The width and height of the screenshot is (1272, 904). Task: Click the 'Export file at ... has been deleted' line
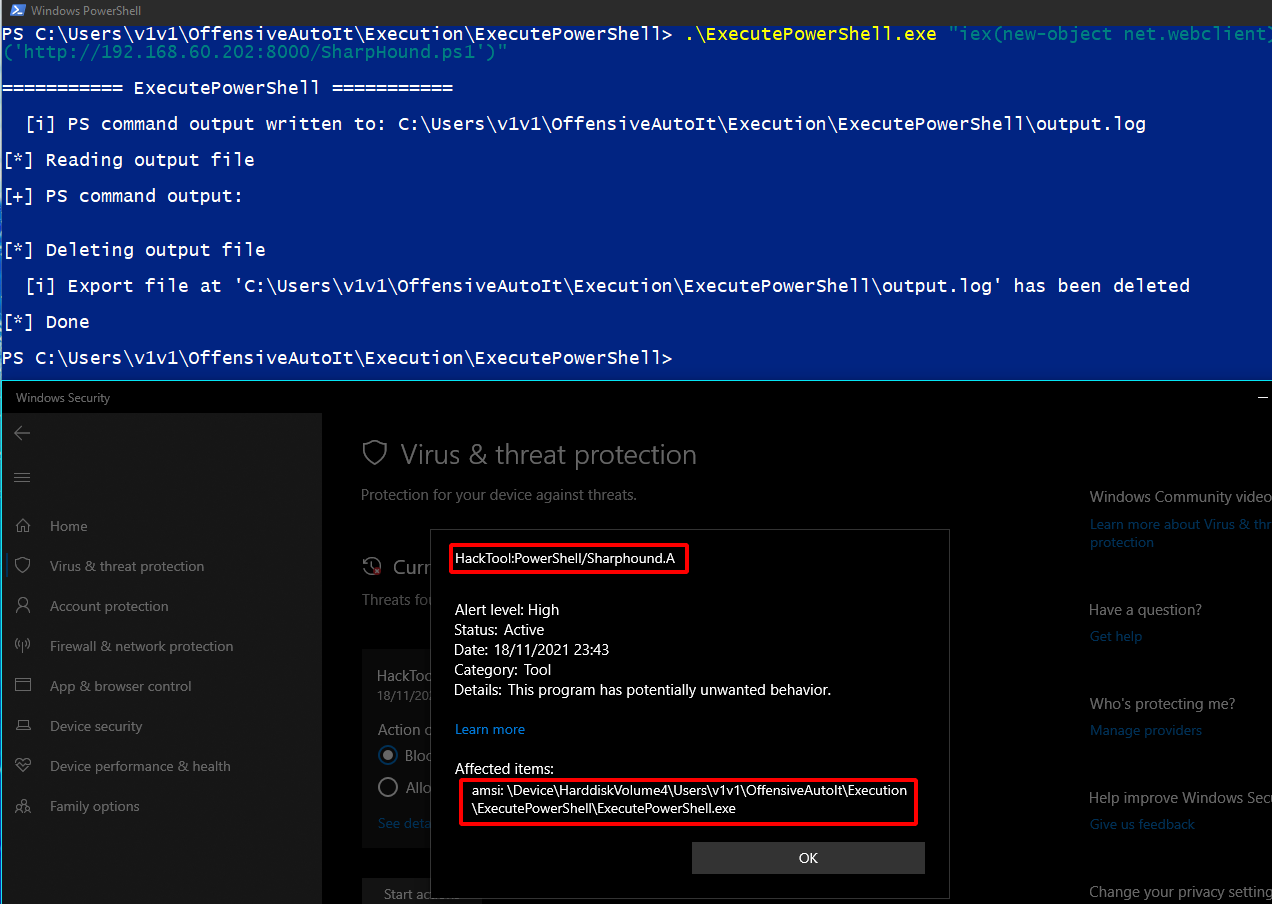pyautogui.click(x=608, y=286)
